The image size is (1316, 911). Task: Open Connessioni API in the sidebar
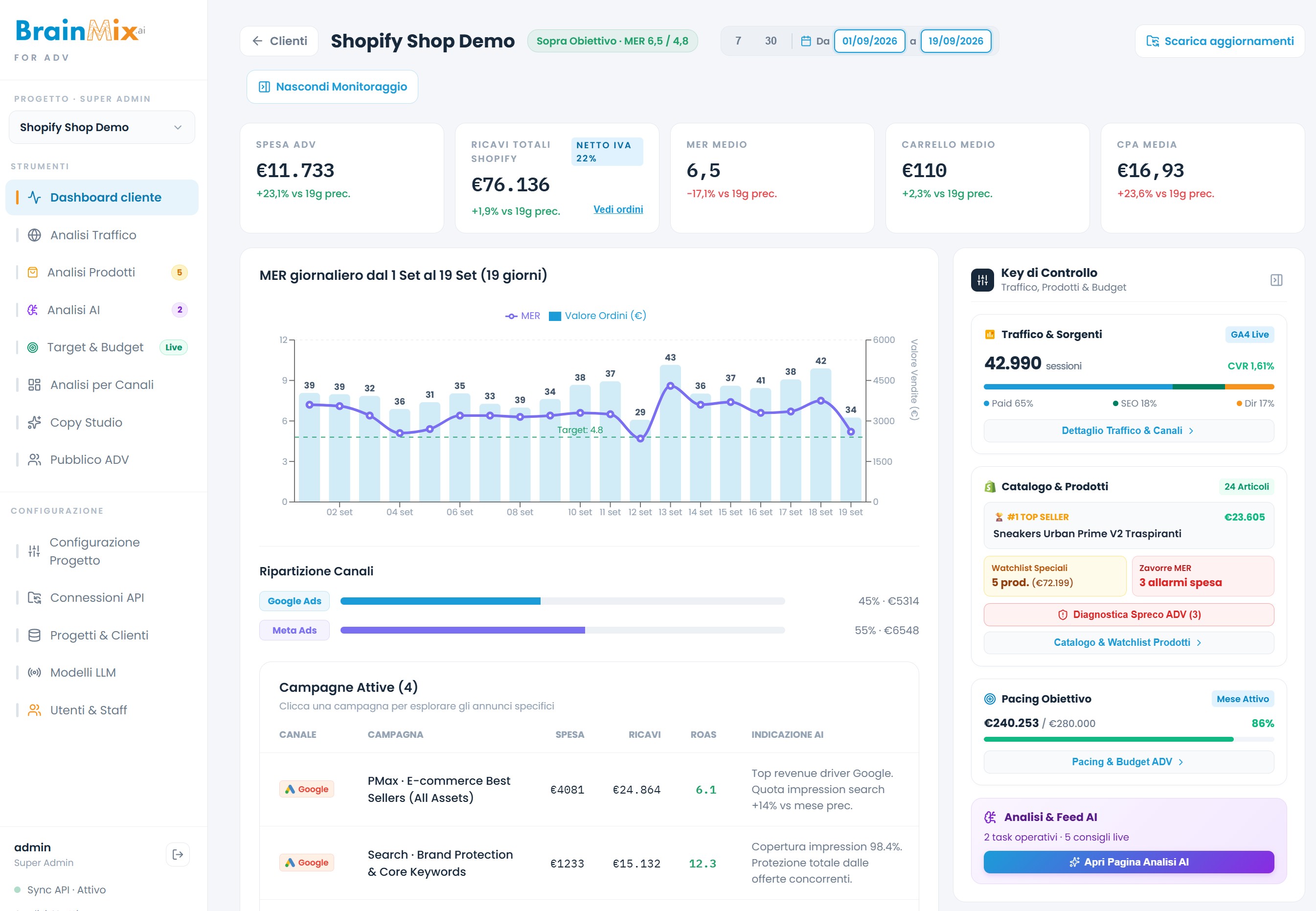pyautogui.click(x=102, y=598)
